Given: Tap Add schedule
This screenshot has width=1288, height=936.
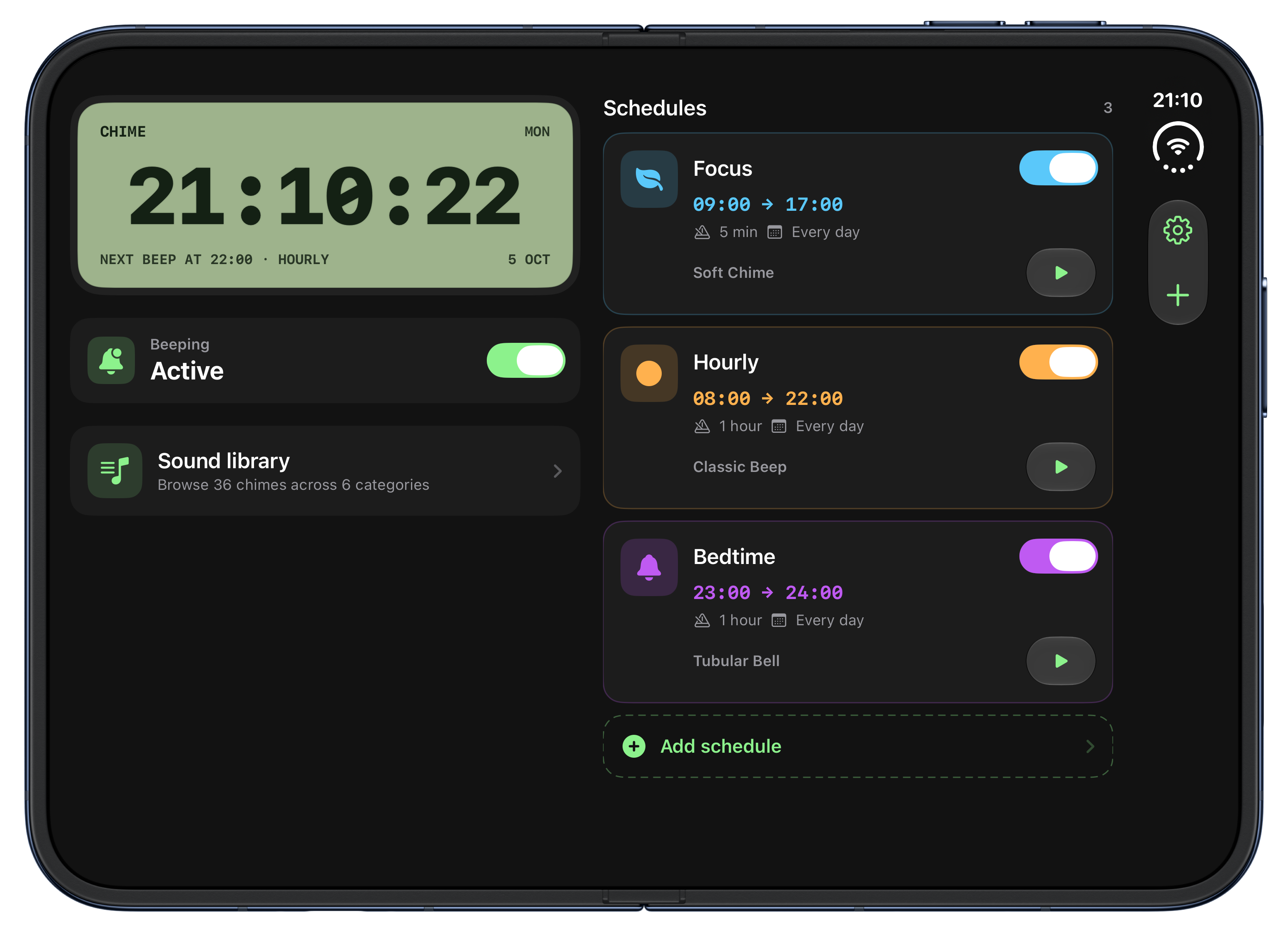Looking at the screenshot, I should pyautogui.click(x=857, y=746).
